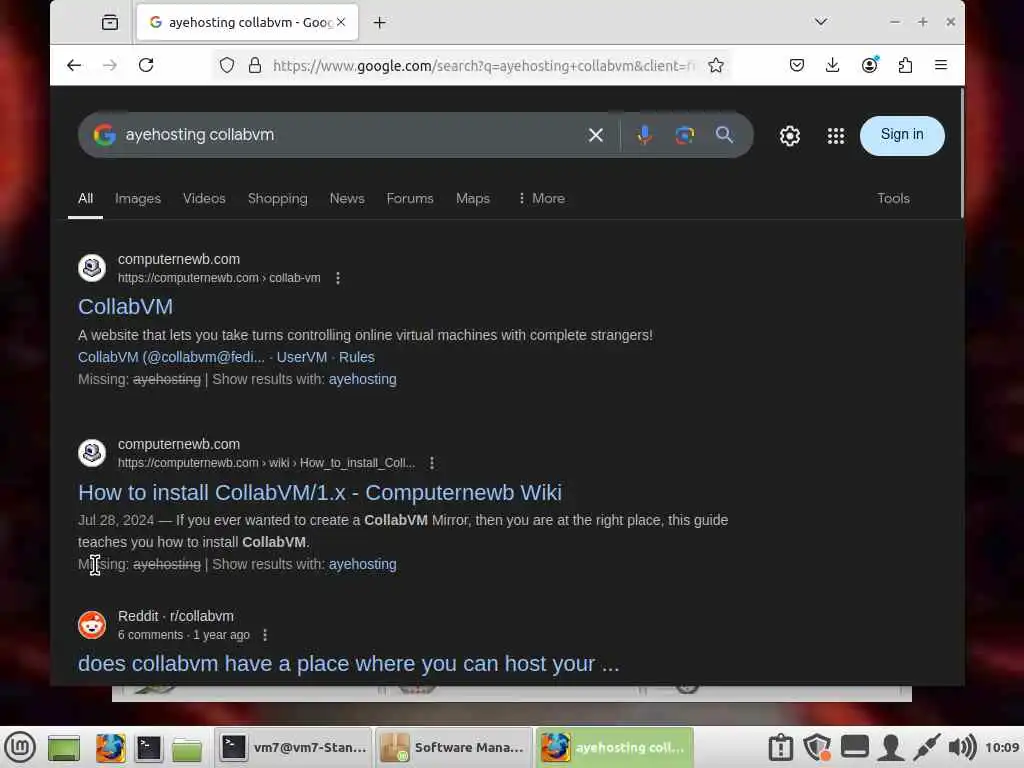Open the Firefox View icon beside tabs
The width and height of the screenshot is (1024, 768).
pos(110,23)
